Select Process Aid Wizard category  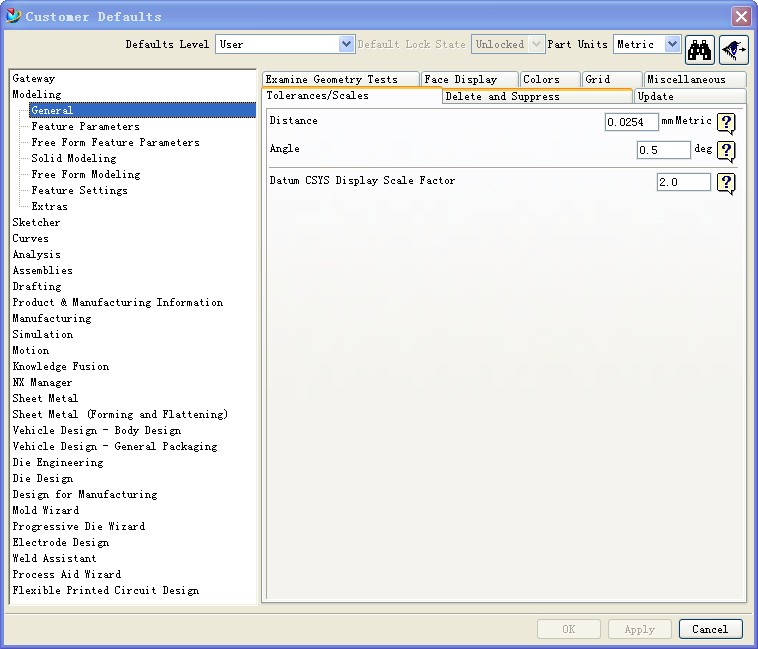click(x=67, y=574)
